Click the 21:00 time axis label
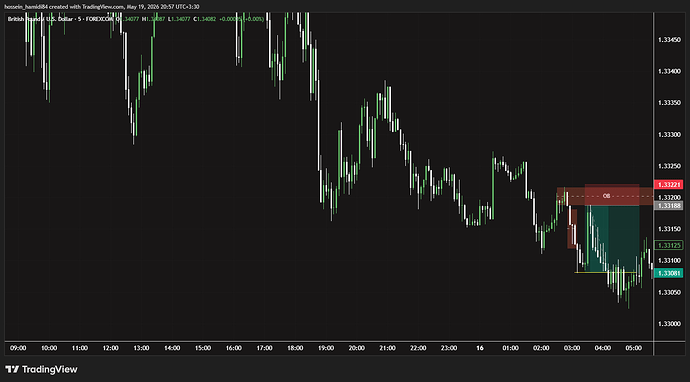The height and width of the screenshot is (382, 690). [387, 348]
